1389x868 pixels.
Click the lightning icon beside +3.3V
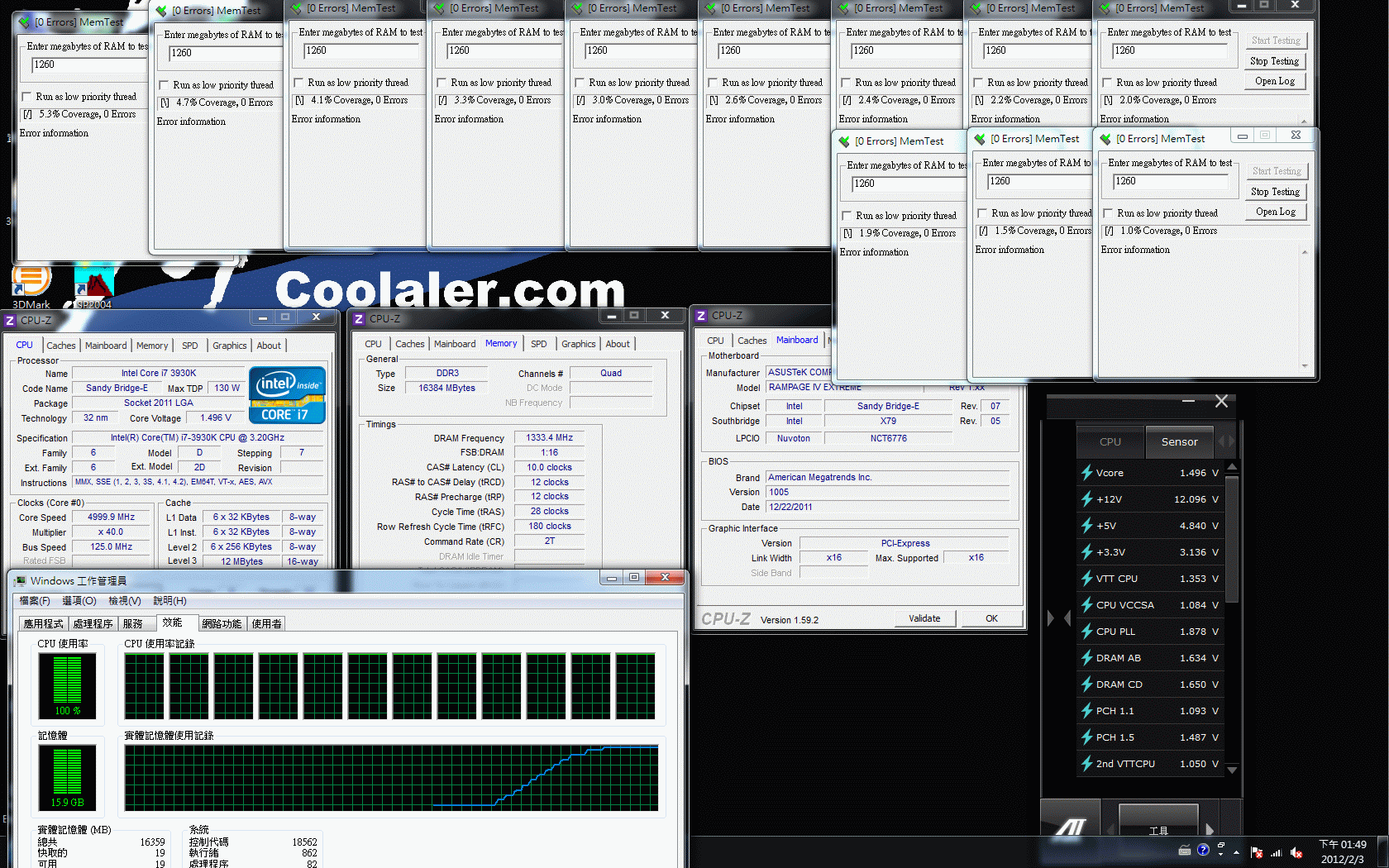click(1087, 552)
